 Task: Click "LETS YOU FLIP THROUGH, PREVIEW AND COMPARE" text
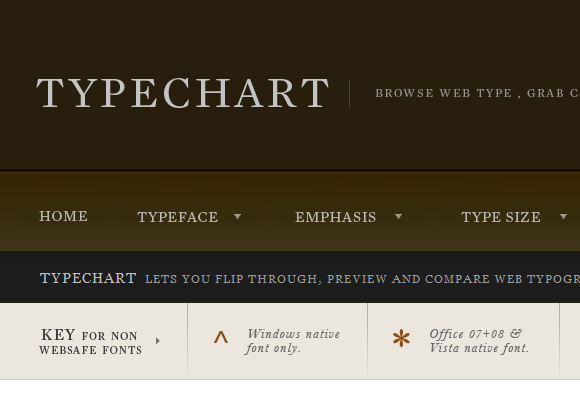(x=317, y=279)
